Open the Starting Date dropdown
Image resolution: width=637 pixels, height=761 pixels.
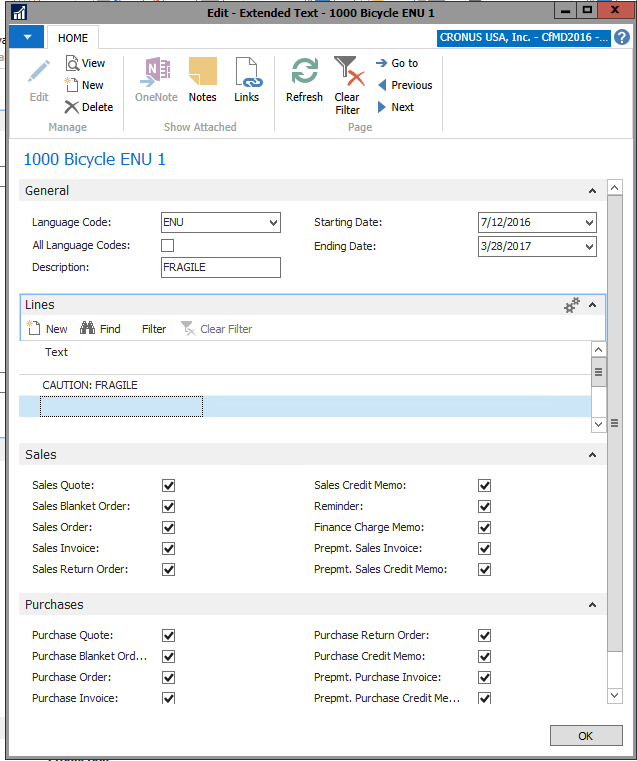coord(588,223)
